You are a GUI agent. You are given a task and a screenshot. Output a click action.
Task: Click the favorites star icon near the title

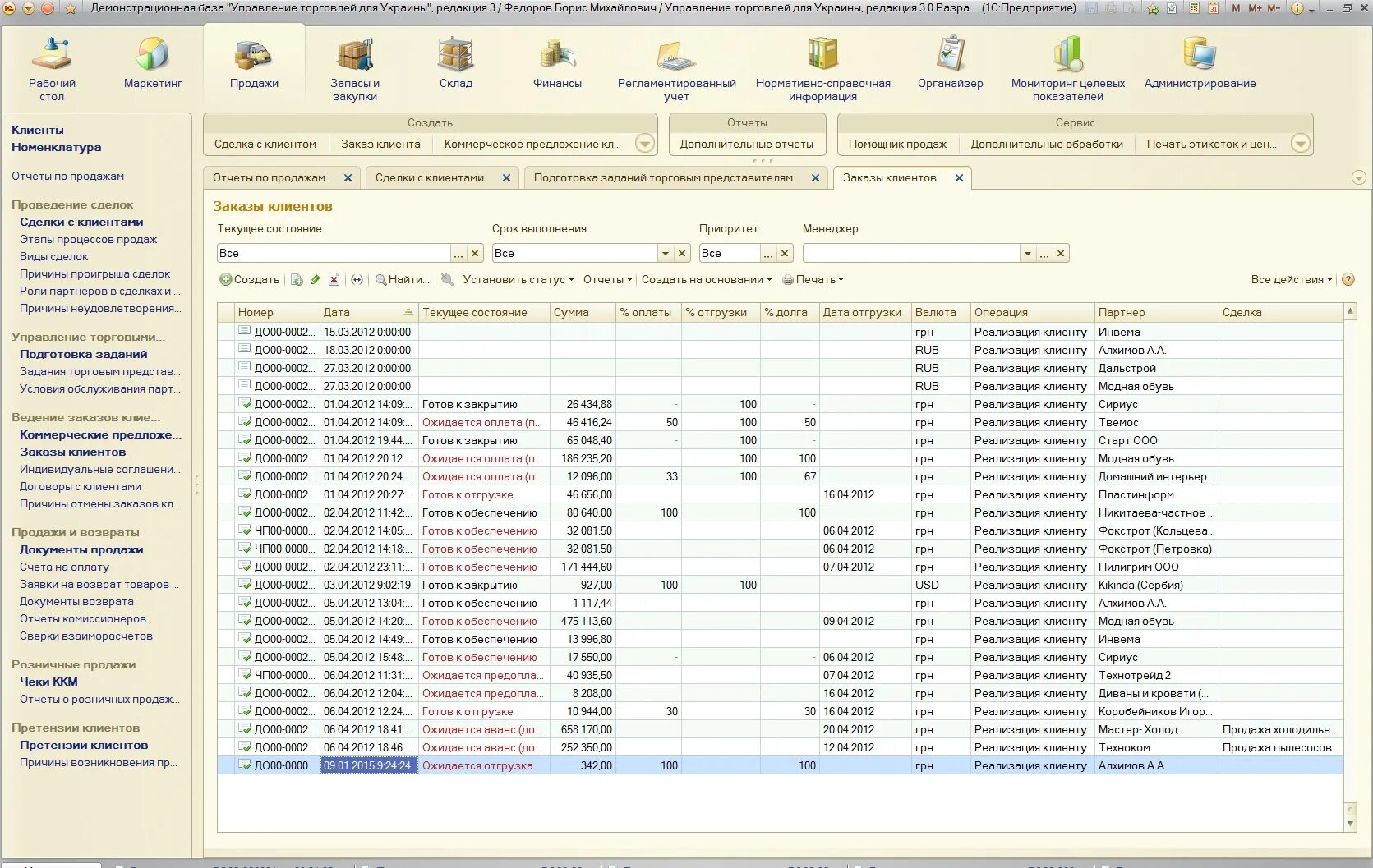coord(70,8)
